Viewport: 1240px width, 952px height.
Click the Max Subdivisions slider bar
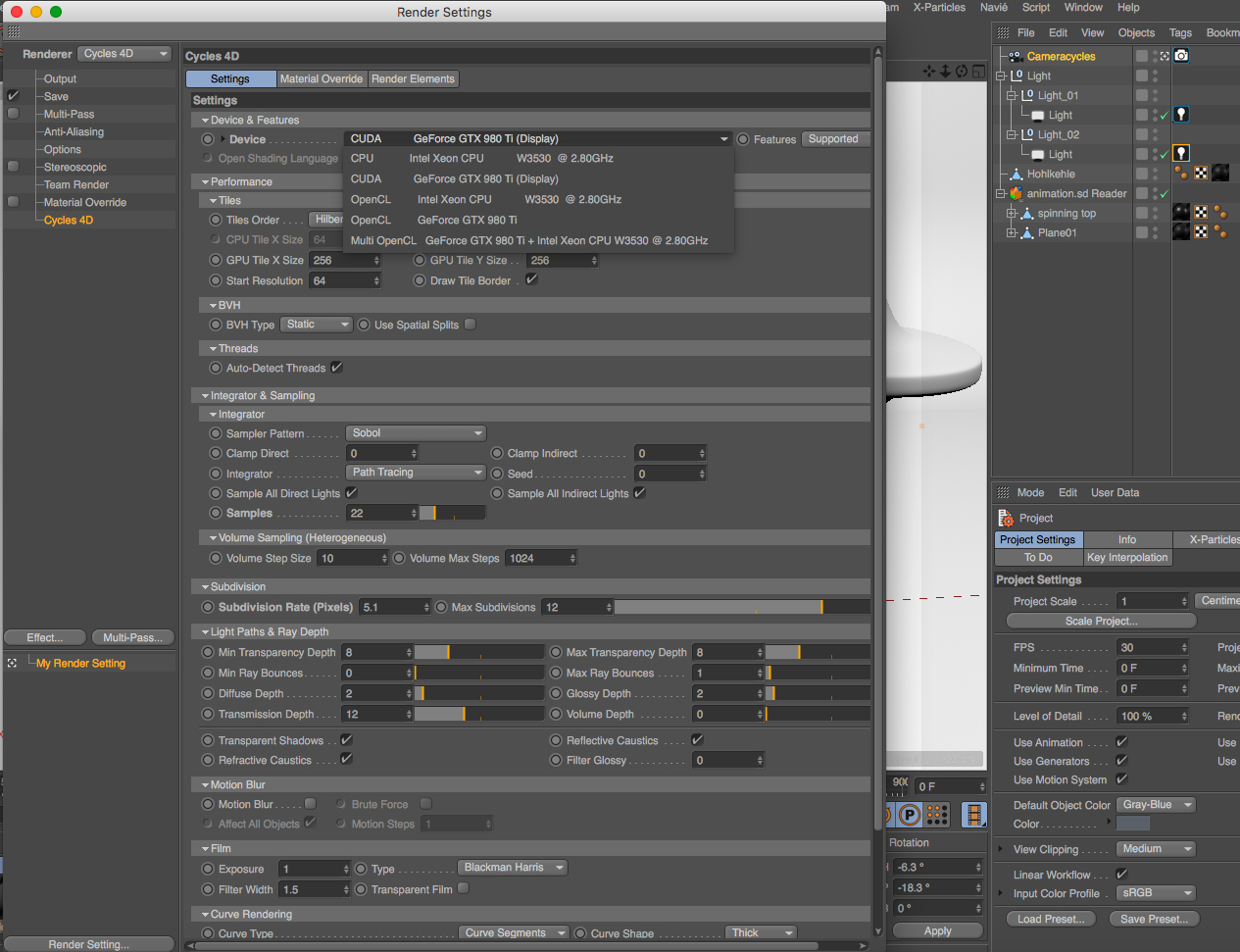point(742,608)
